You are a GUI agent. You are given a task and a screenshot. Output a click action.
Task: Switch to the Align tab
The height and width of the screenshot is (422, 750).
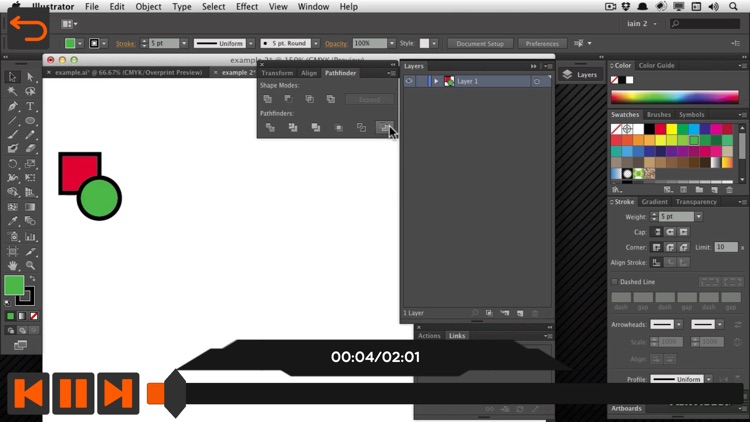pos(309,73)
